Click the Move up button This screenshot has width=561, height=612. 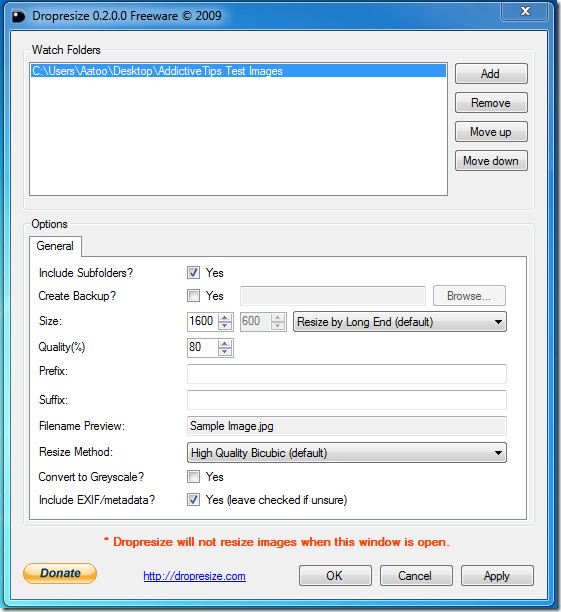[x=491, y=132]
